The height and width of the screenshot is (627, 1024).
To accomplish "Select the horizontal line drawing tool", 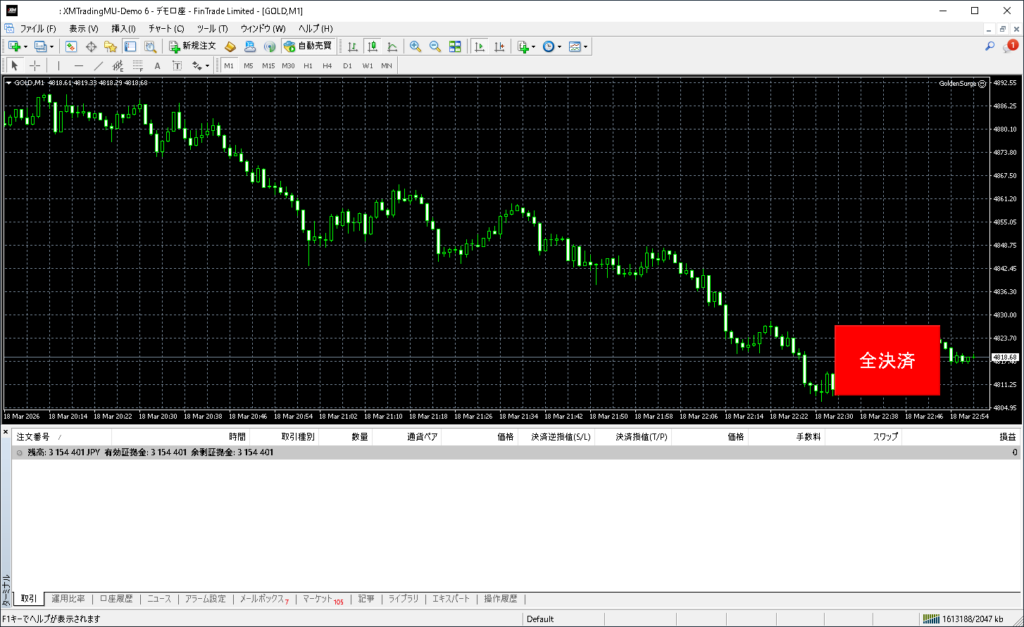I will (x=79, y=66).
